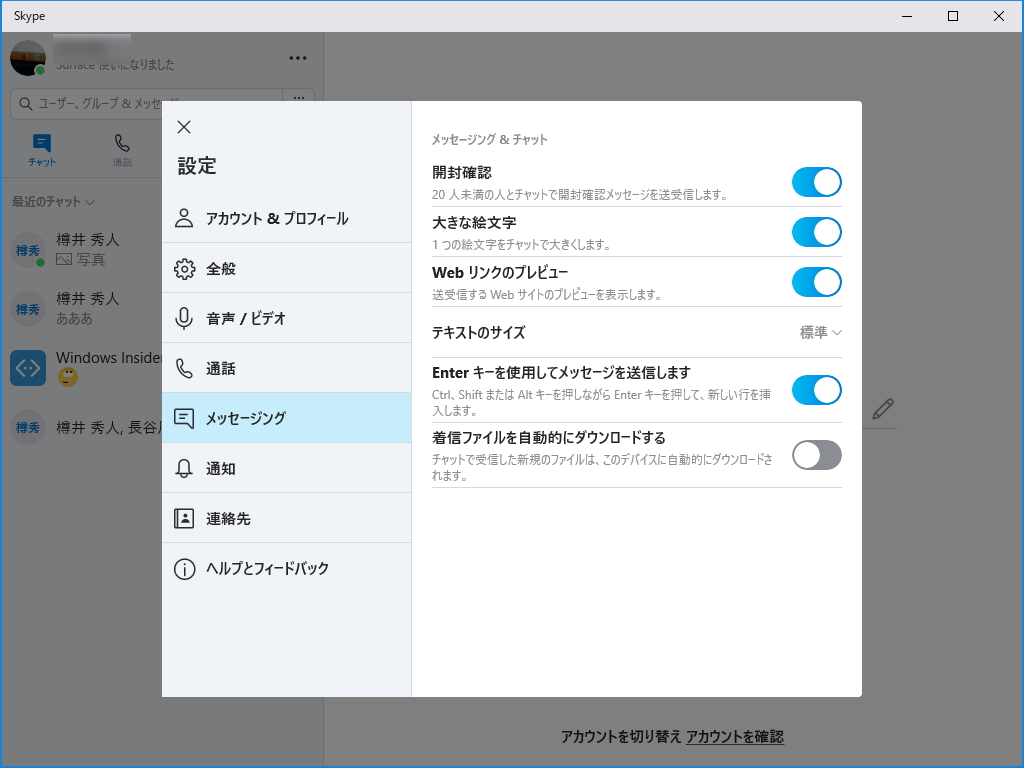The image size is (1024, 768).
Task: Click the ヘルプとフィードバック info icon
Action: pyautogui.click(x=185, y=569)
